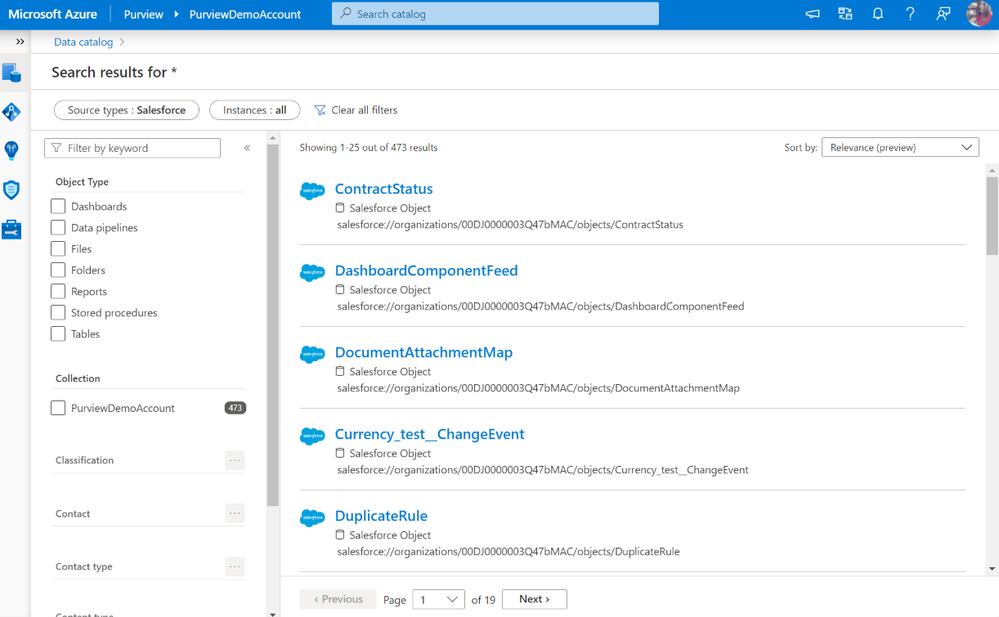Viewport: 999px width, 617px height.
Task: Open the feedback person icon
Action: 943,13
